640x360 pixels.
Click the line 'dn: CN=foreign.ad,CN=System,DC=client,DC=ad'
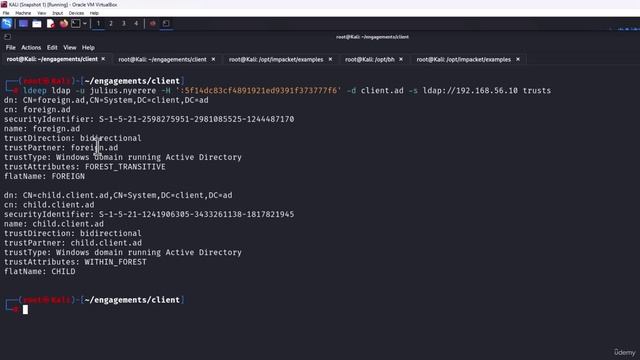tap(106, 100)
